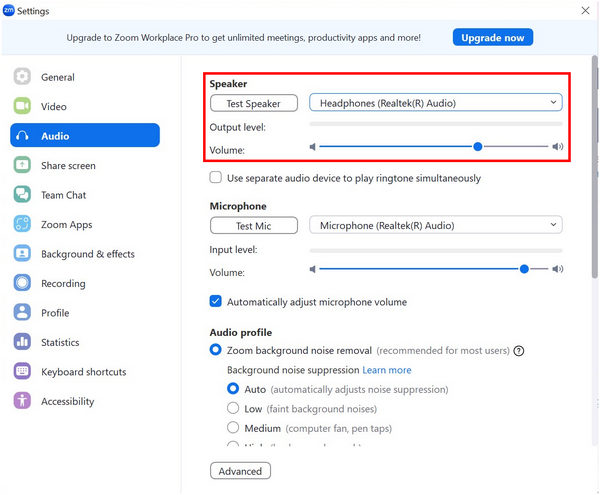Viewport: 600px width, 495px height.
Task: Click the Video camera icon
Action: [22, 106]
